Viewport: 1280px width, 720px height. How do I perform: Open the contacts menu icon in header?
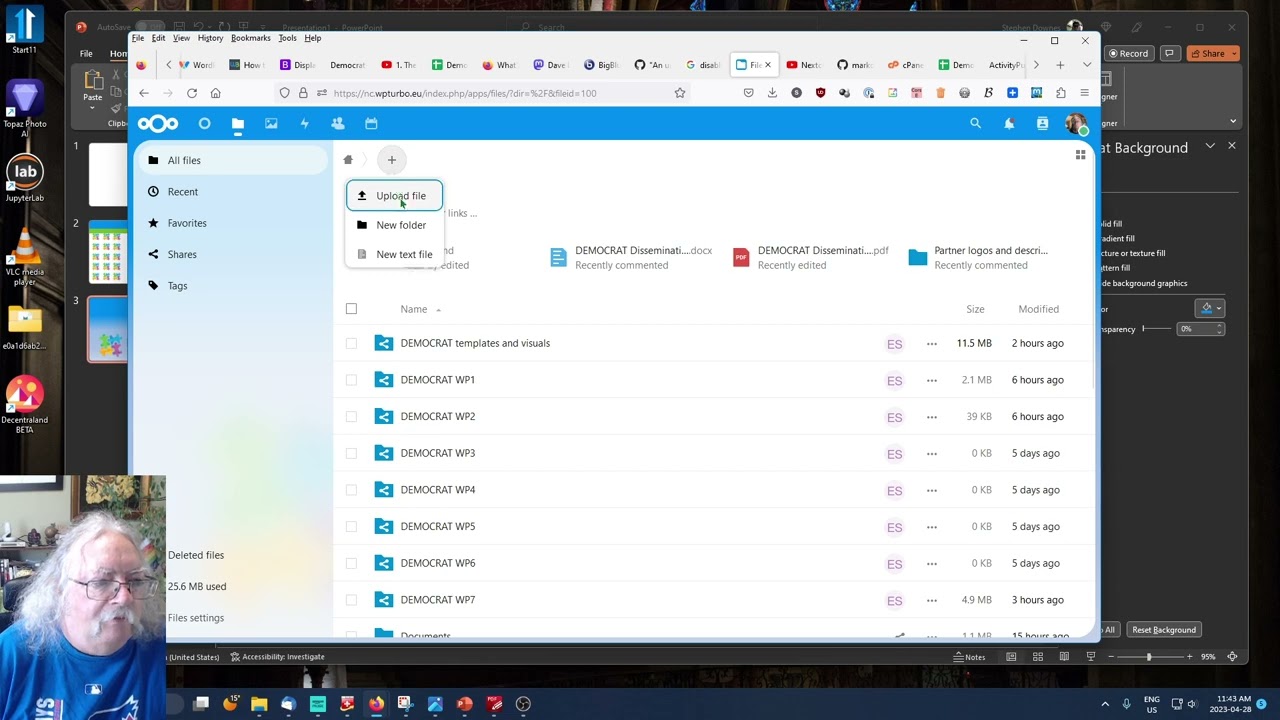tap(1042, 124)
